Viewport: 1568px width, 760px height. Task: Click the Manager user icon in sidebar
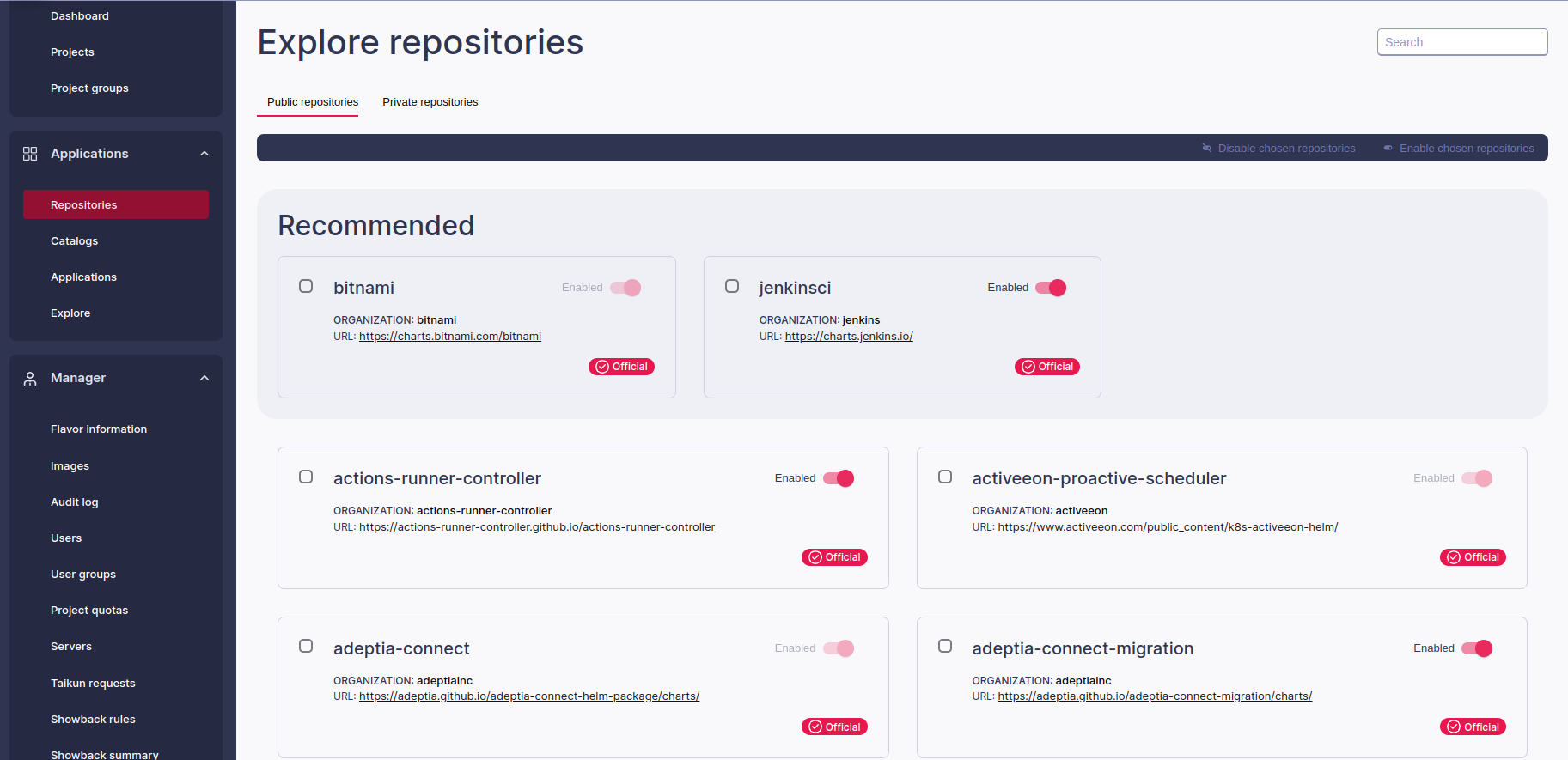(30, 379)
